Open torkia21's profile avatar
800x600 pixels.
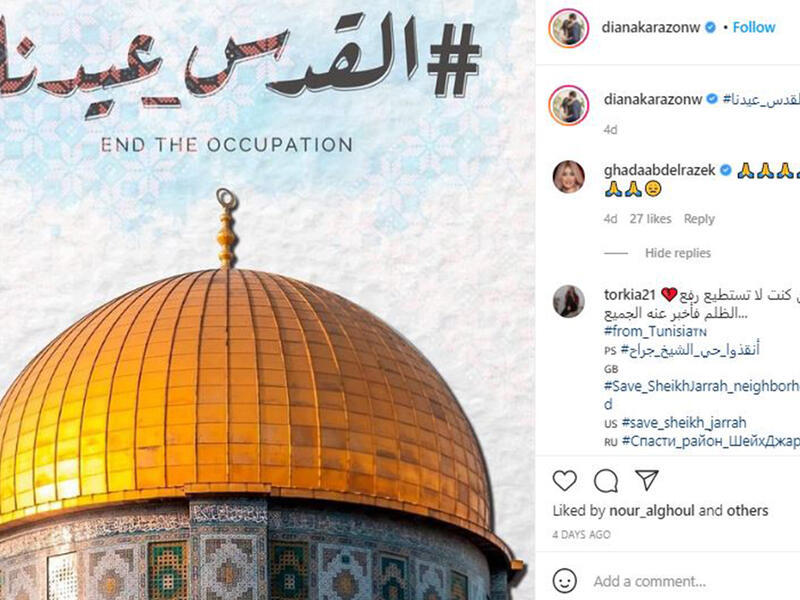coord(569,301)
